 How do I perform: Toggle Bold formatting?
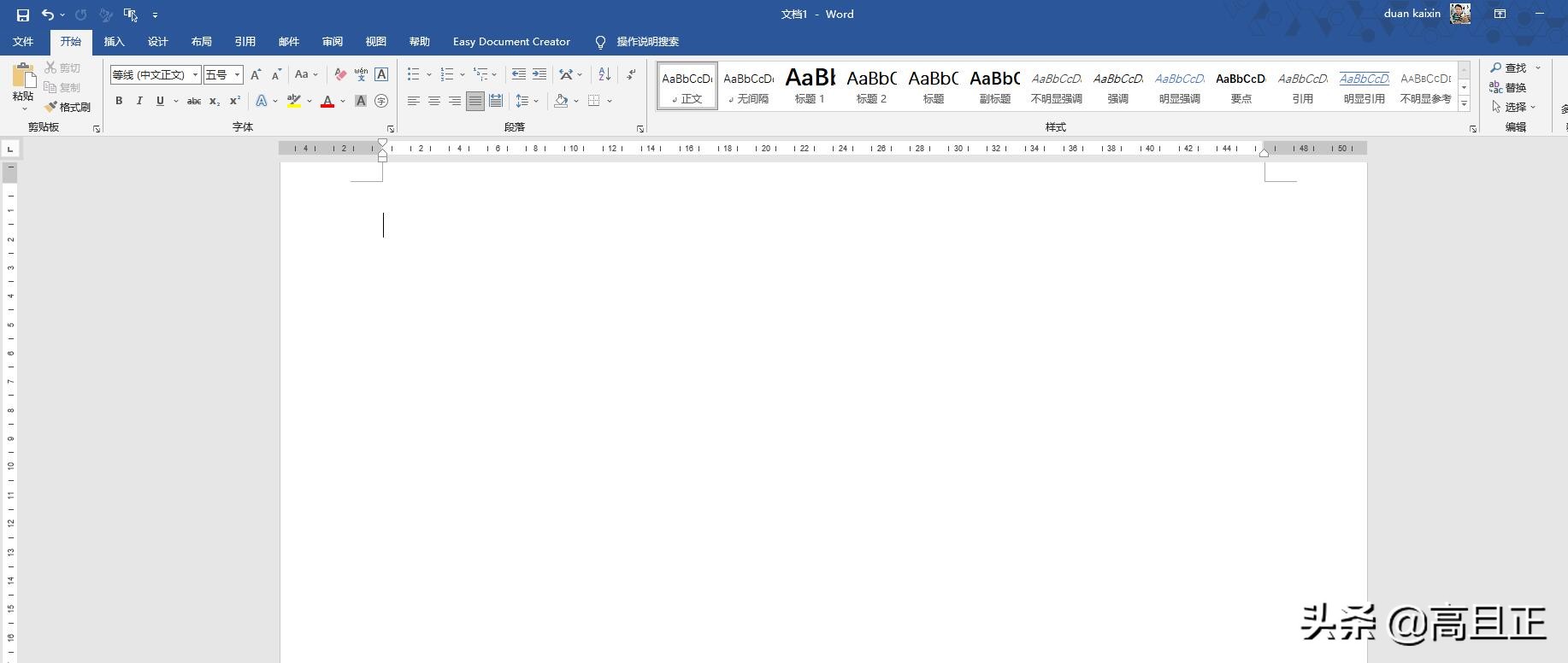[x=119, y=101]
